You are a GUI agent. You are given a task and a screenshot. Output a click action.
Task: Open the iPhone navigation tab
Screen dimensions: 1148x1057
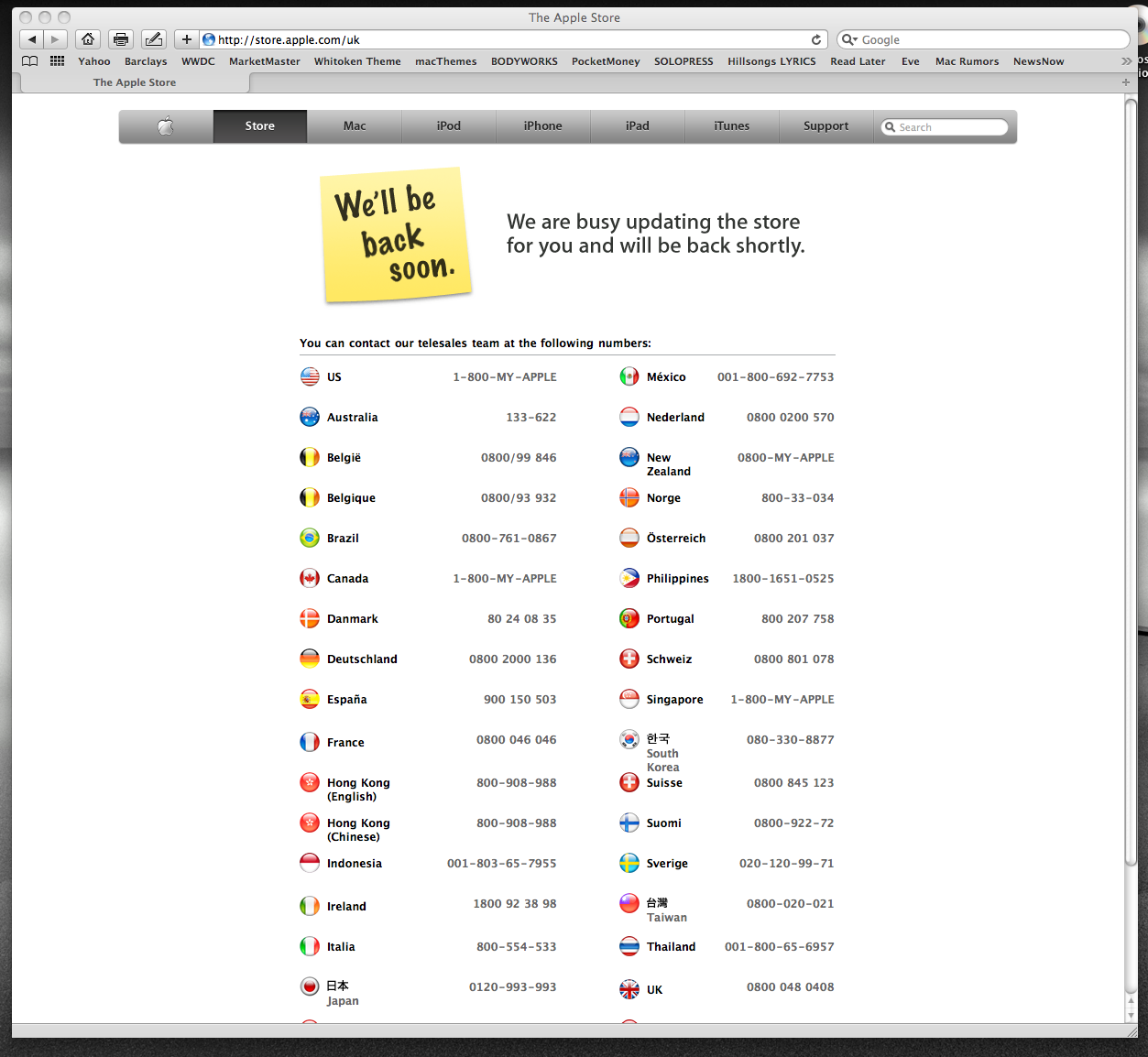click(543, 126)
